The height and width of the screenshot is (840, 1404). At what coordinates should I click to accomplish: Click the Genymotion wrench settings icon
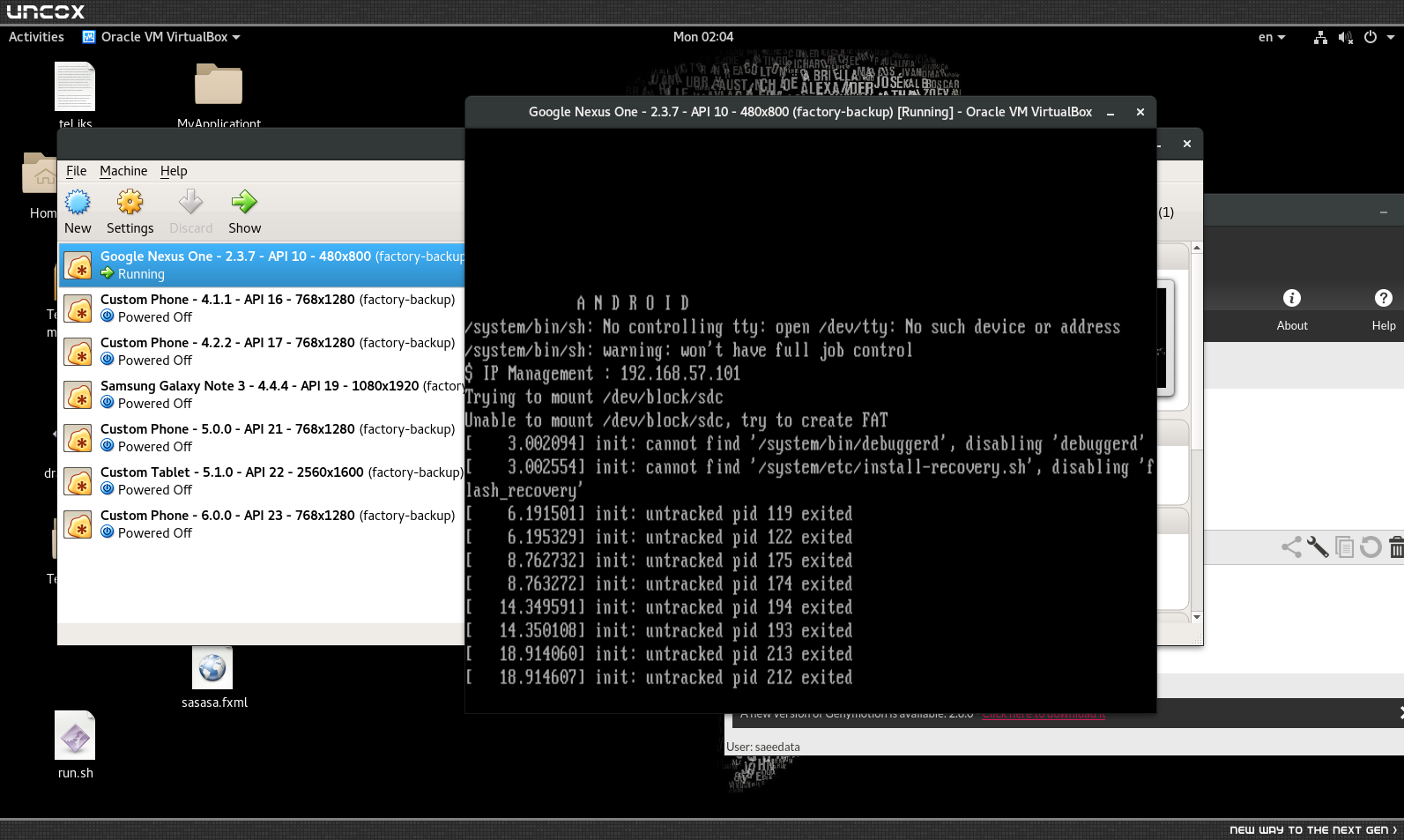click(1318, 547)
